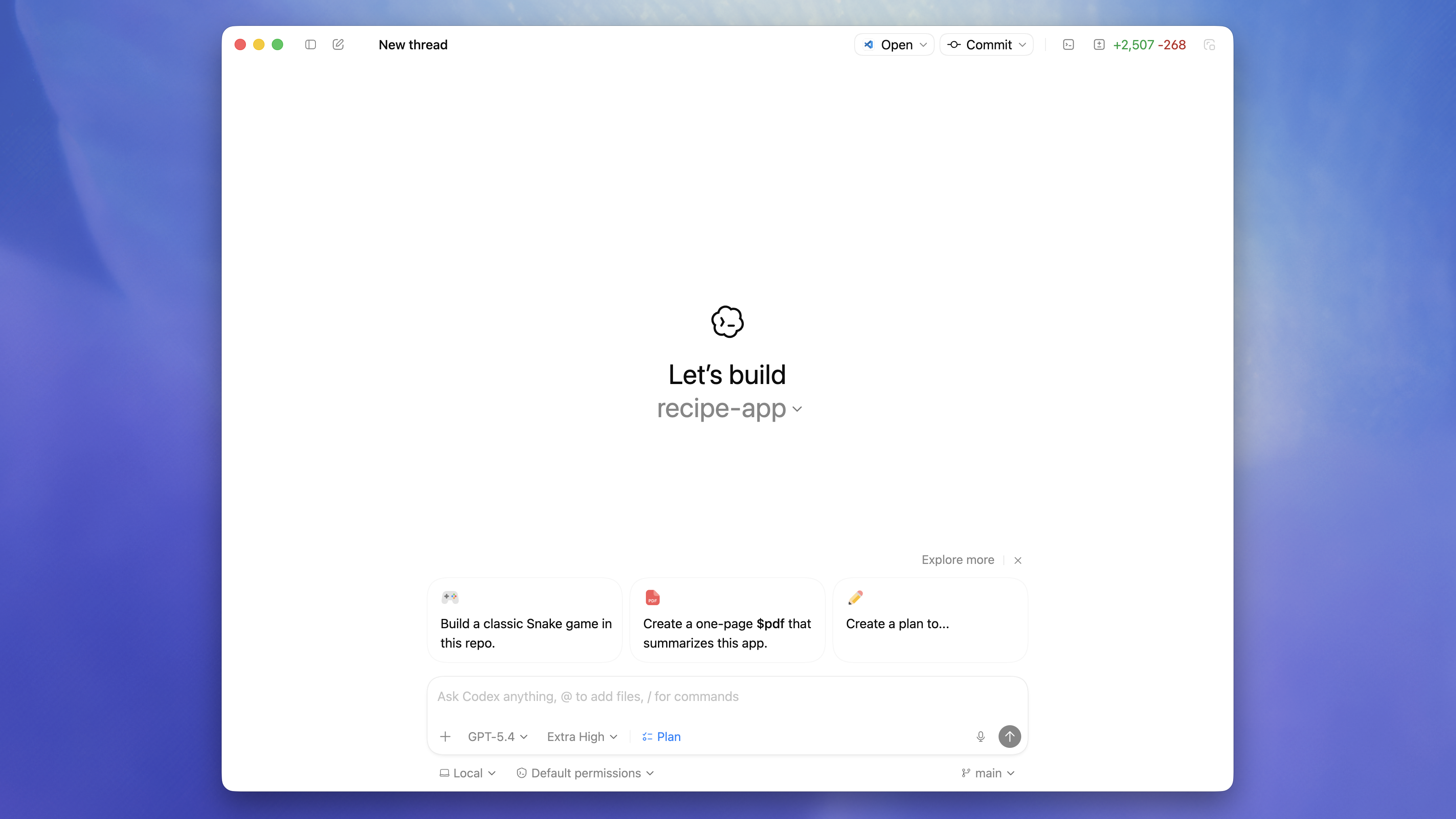Click the plus icon to attach files
The height and width of the screenshot is (819, 1456).
pos(445,737)
